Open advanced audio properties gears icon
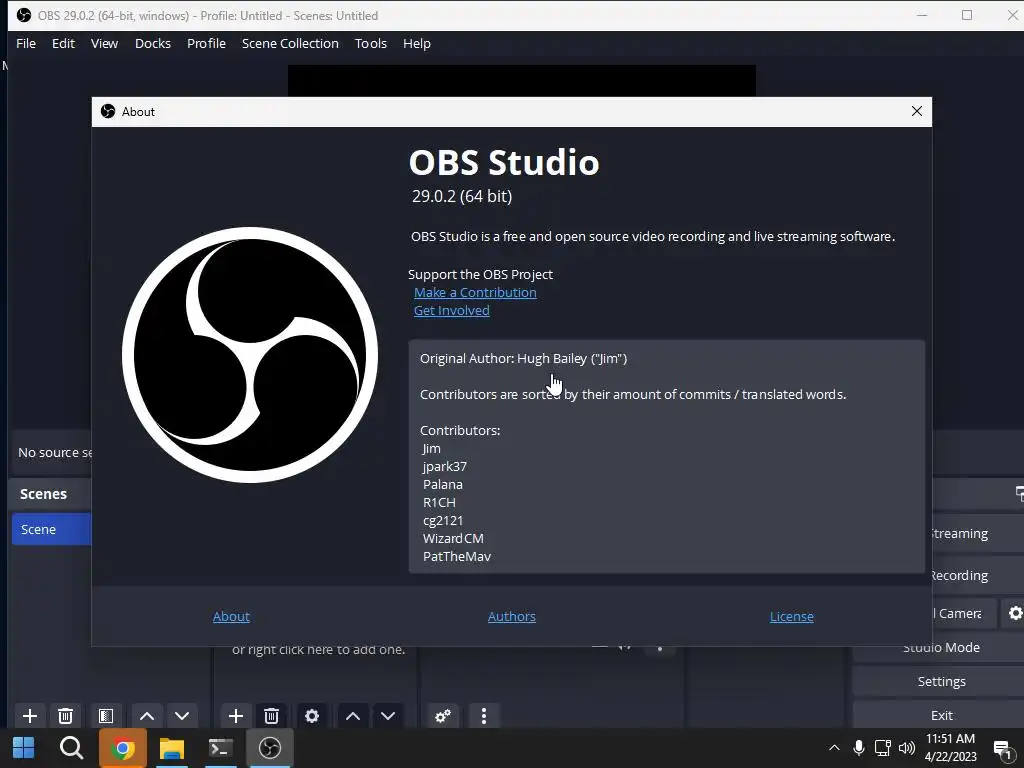The height and width of the screenshot is (768, 1024). [443, 716]
